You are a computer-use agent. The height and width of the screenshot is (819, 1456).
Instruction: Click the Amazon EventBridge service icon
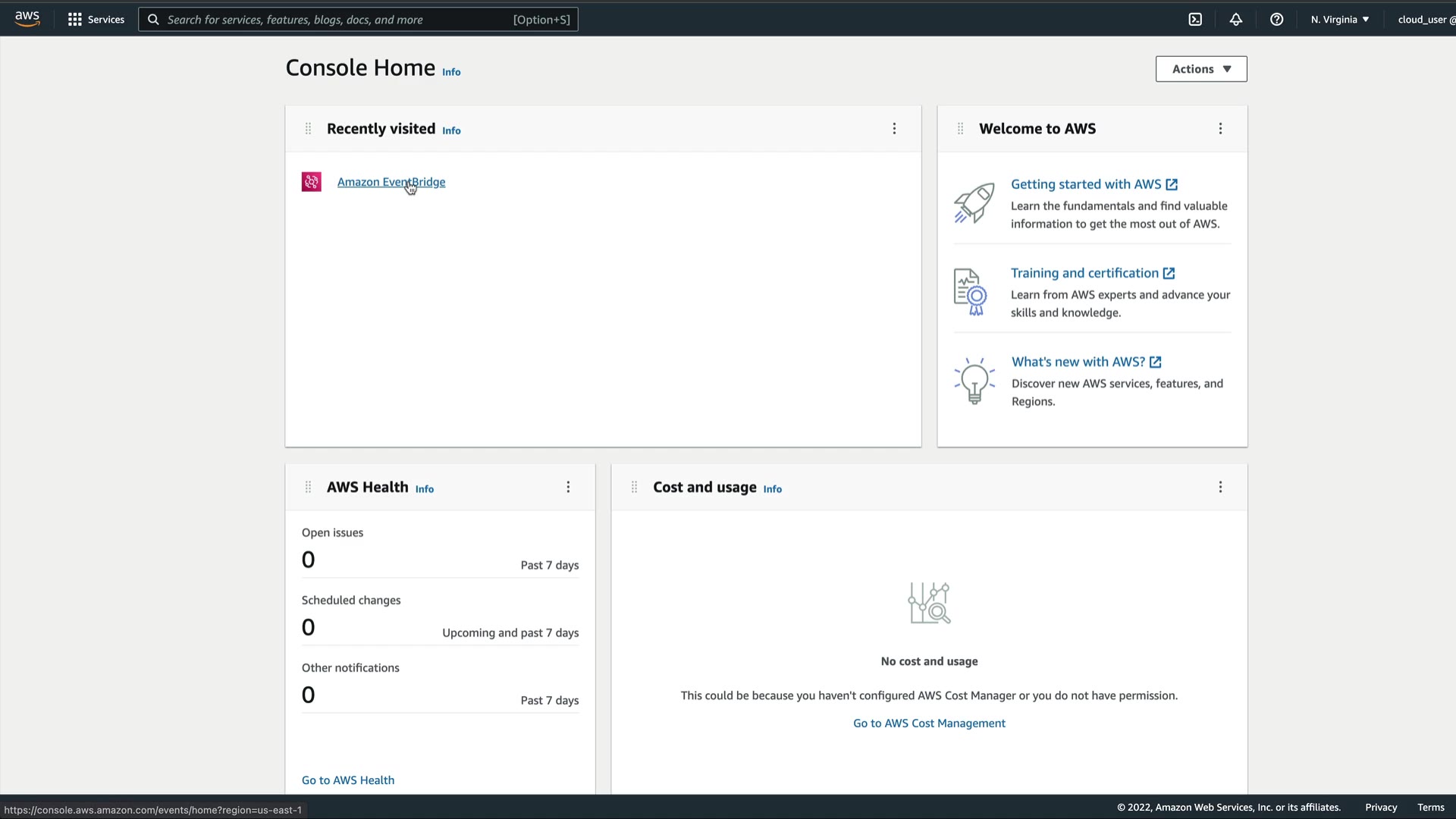(311, 182)
